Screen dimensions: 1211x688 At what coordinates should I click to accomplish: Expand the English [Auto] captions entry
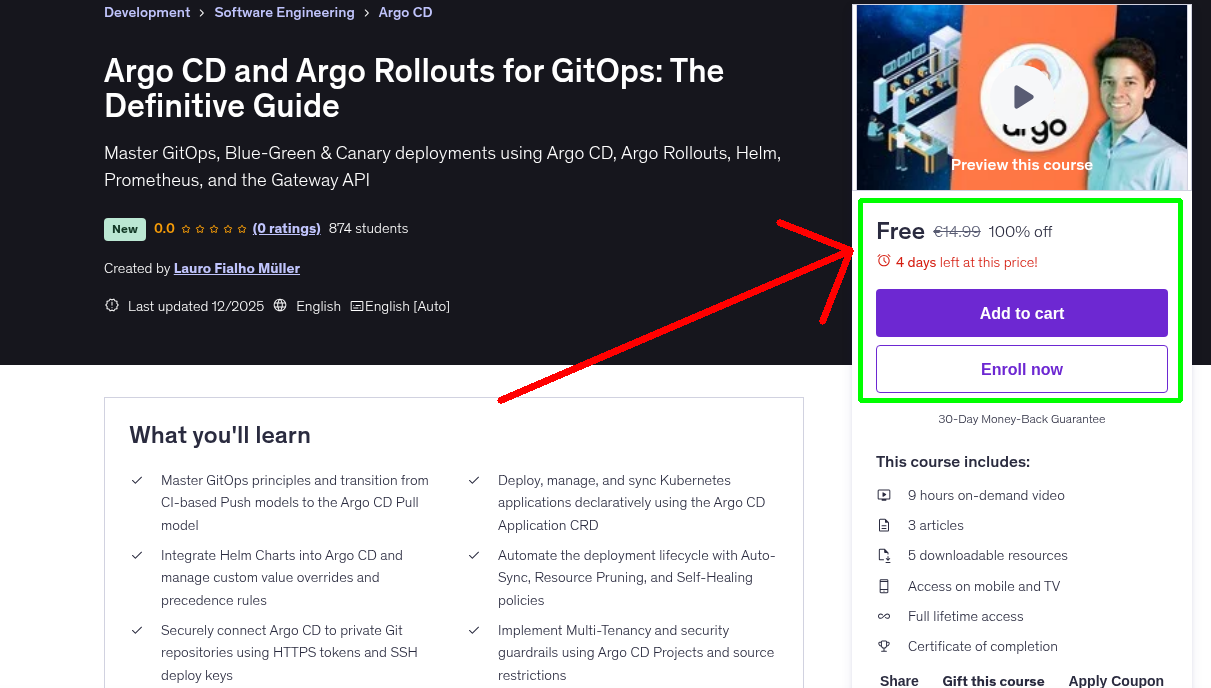399,306
